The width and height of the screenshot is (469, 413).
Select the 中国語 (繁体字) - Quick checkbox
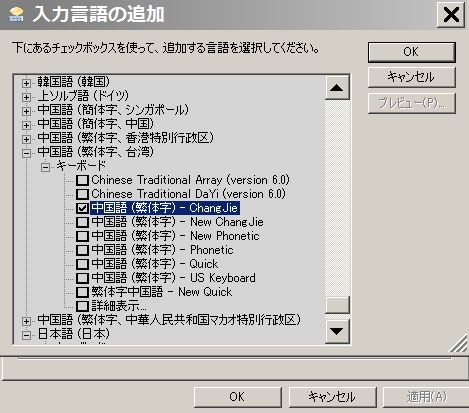pyautogui.click(x=82, y=264)
